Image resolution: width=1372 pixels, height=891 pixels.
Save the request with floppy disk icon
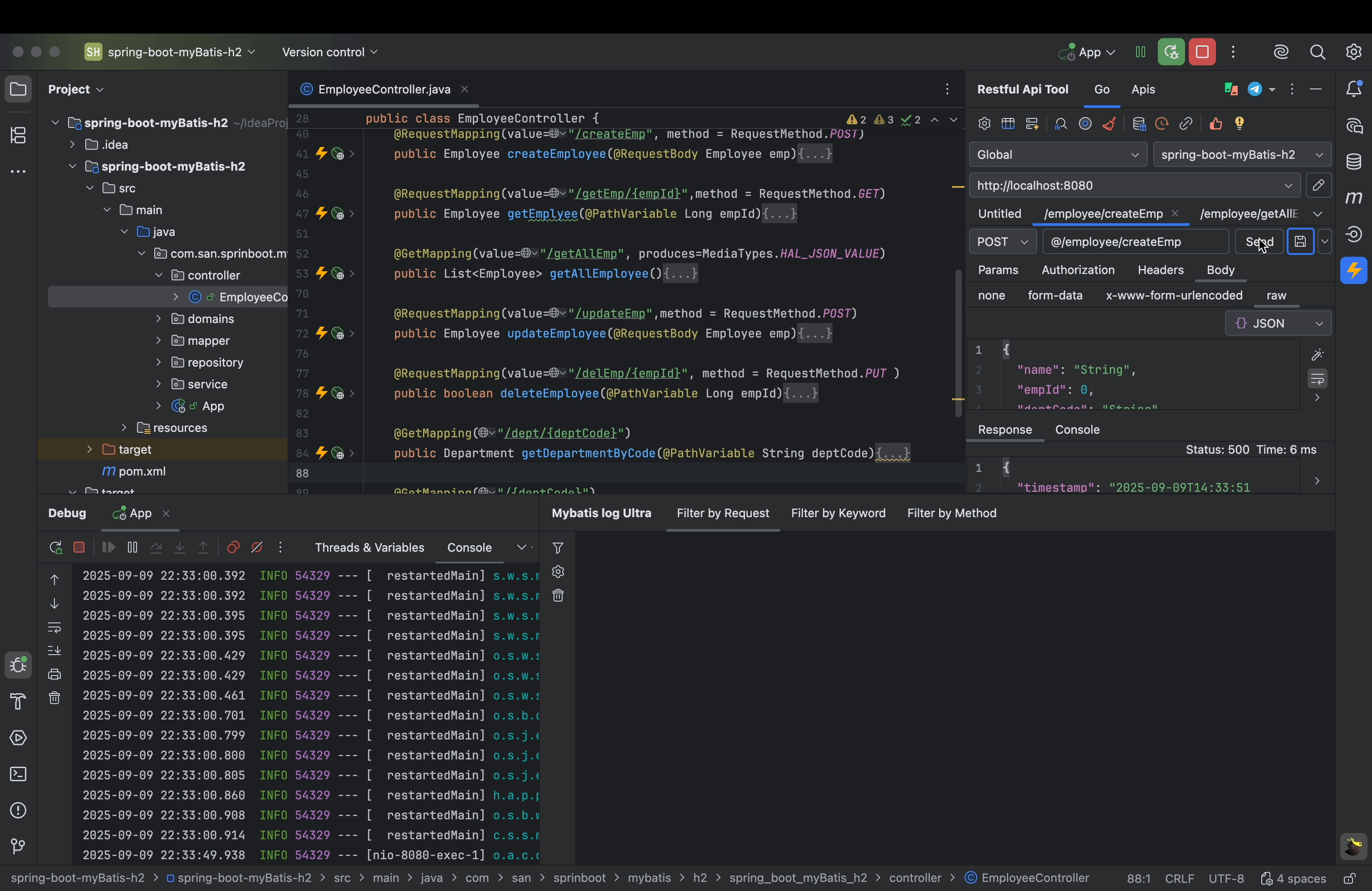1300,242
